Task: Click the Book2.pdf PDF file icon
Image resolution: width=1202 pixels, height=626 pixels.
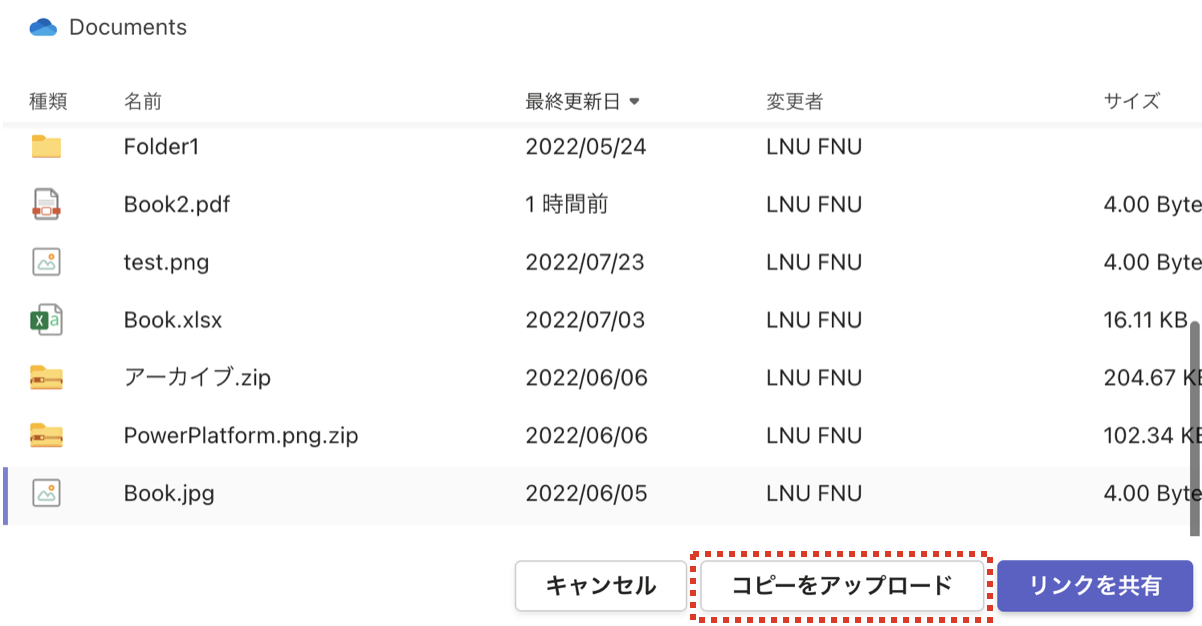Action: click(46, 204)
